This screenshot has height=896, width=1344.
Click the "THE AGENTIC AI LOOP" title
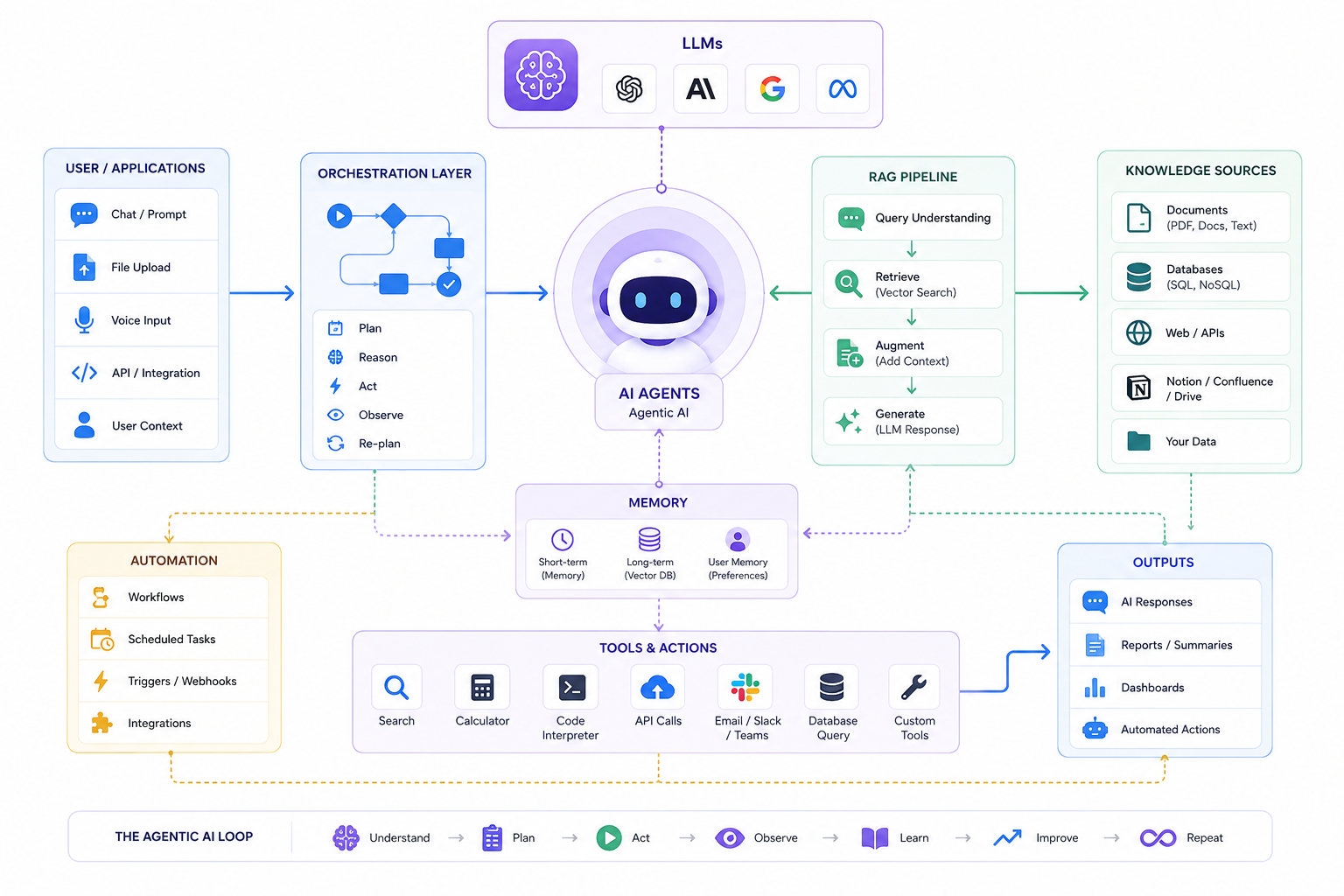[x=184, y=836]
